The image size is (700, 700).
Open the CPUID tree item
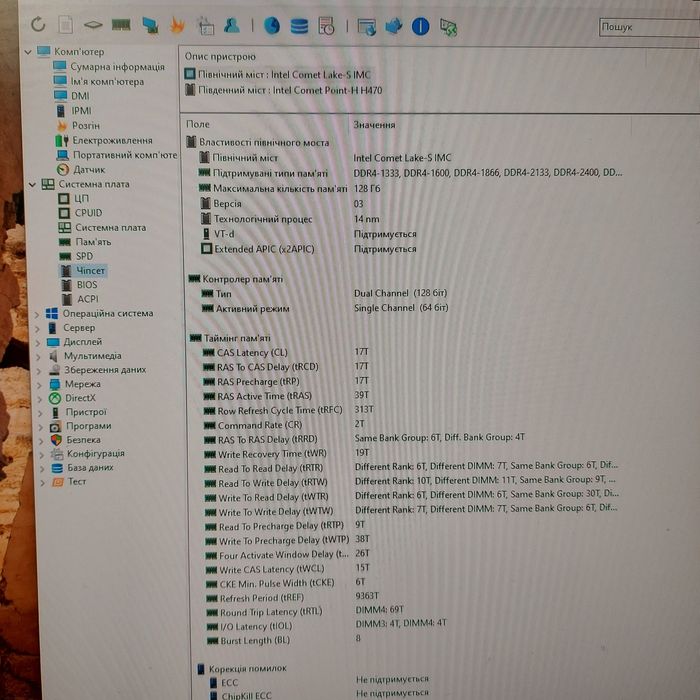click(x=81, y=213)
